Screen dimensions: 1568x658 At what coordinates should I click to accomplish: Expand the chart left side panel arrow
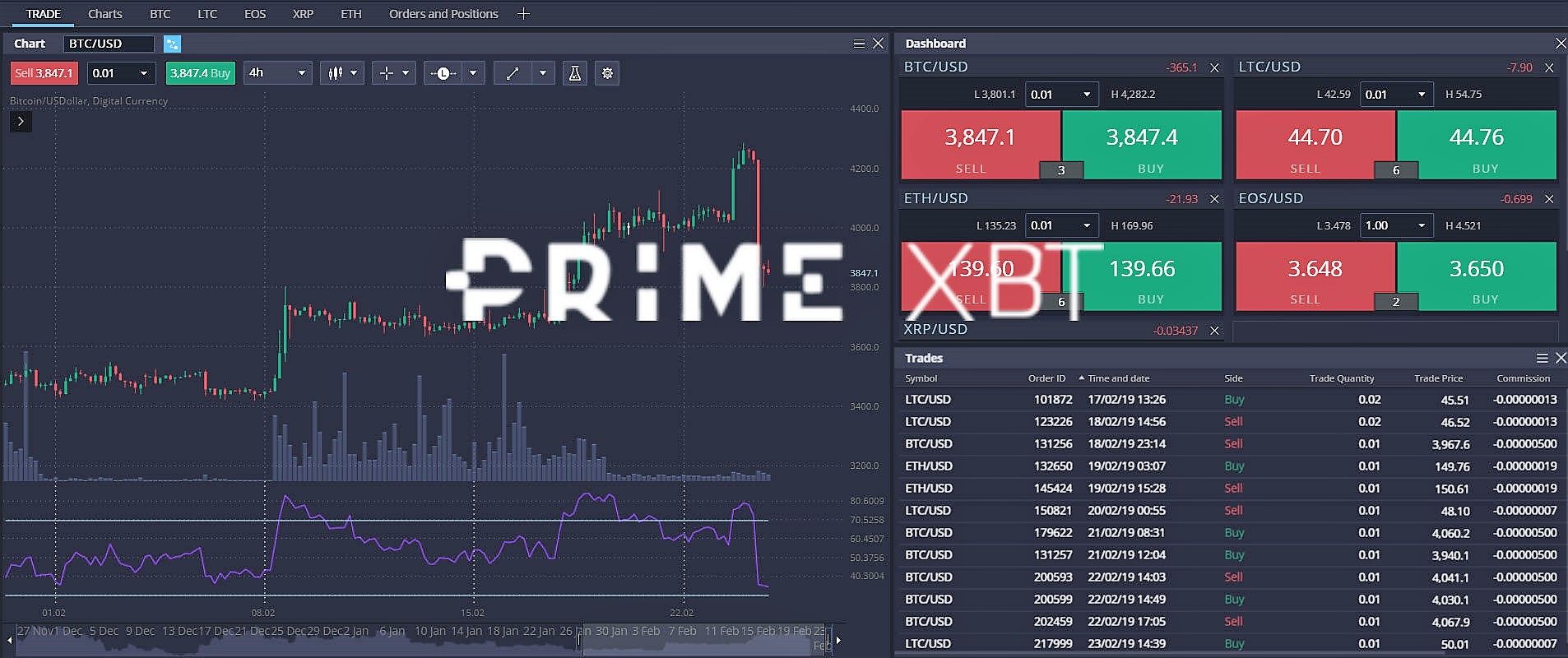[21, 121]
